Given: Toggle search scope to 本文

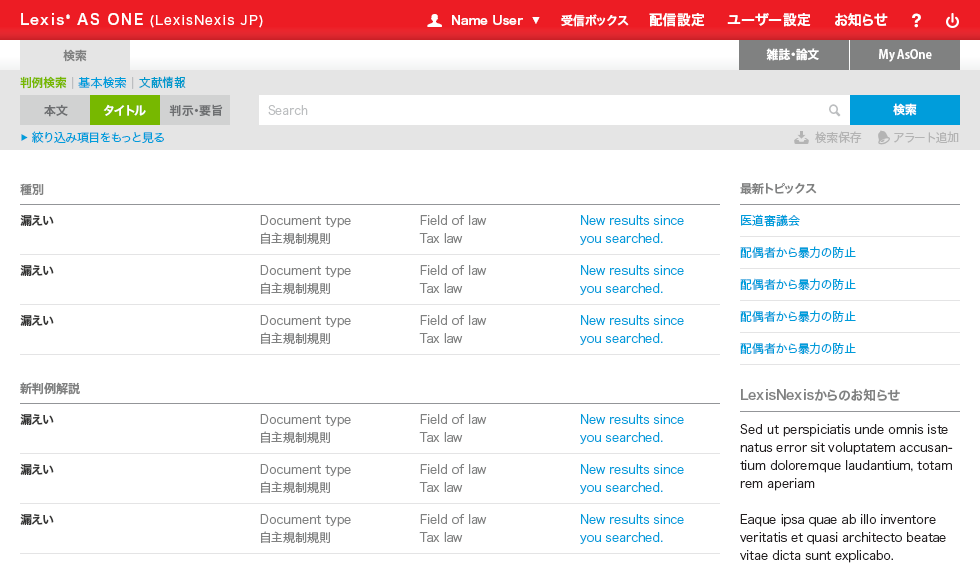Looking at the screenshot, I should 55,110.
